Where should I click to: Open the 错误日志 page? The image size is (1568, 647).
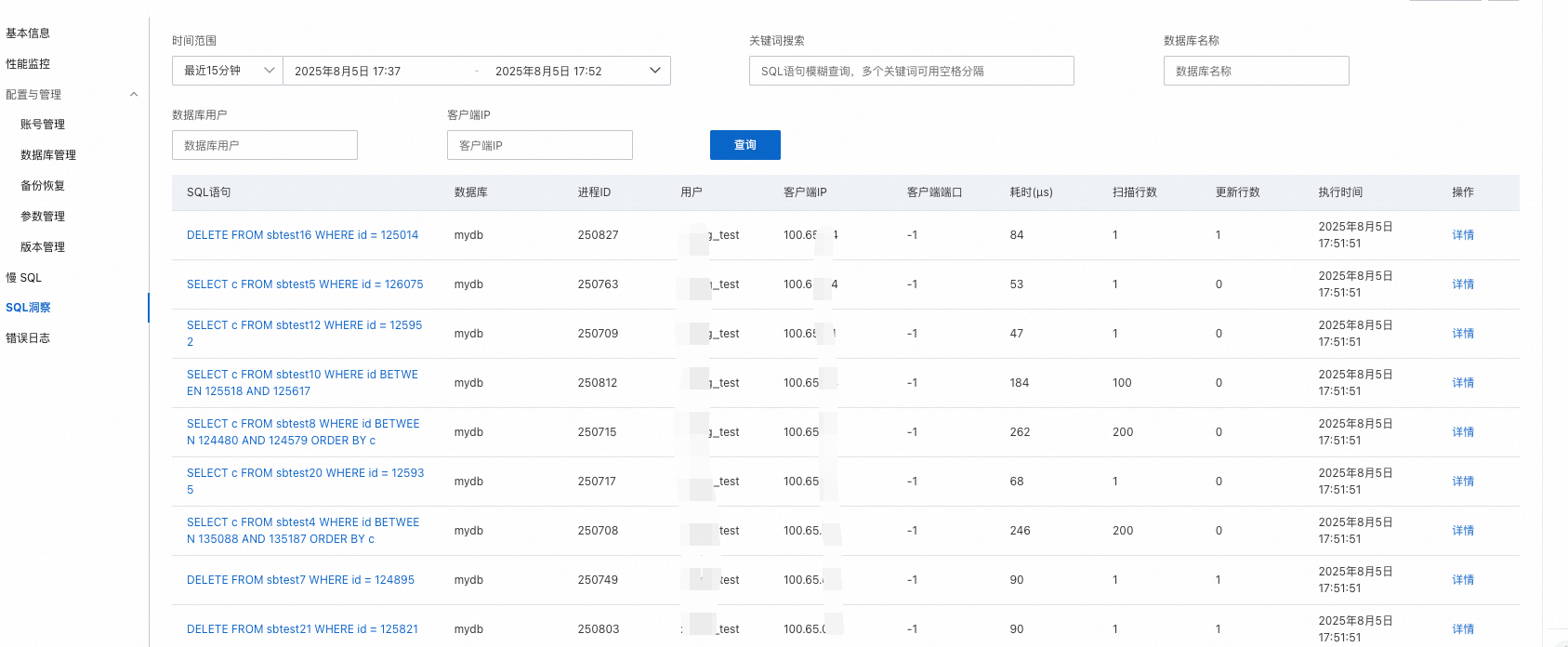click(x=28, y=338)
